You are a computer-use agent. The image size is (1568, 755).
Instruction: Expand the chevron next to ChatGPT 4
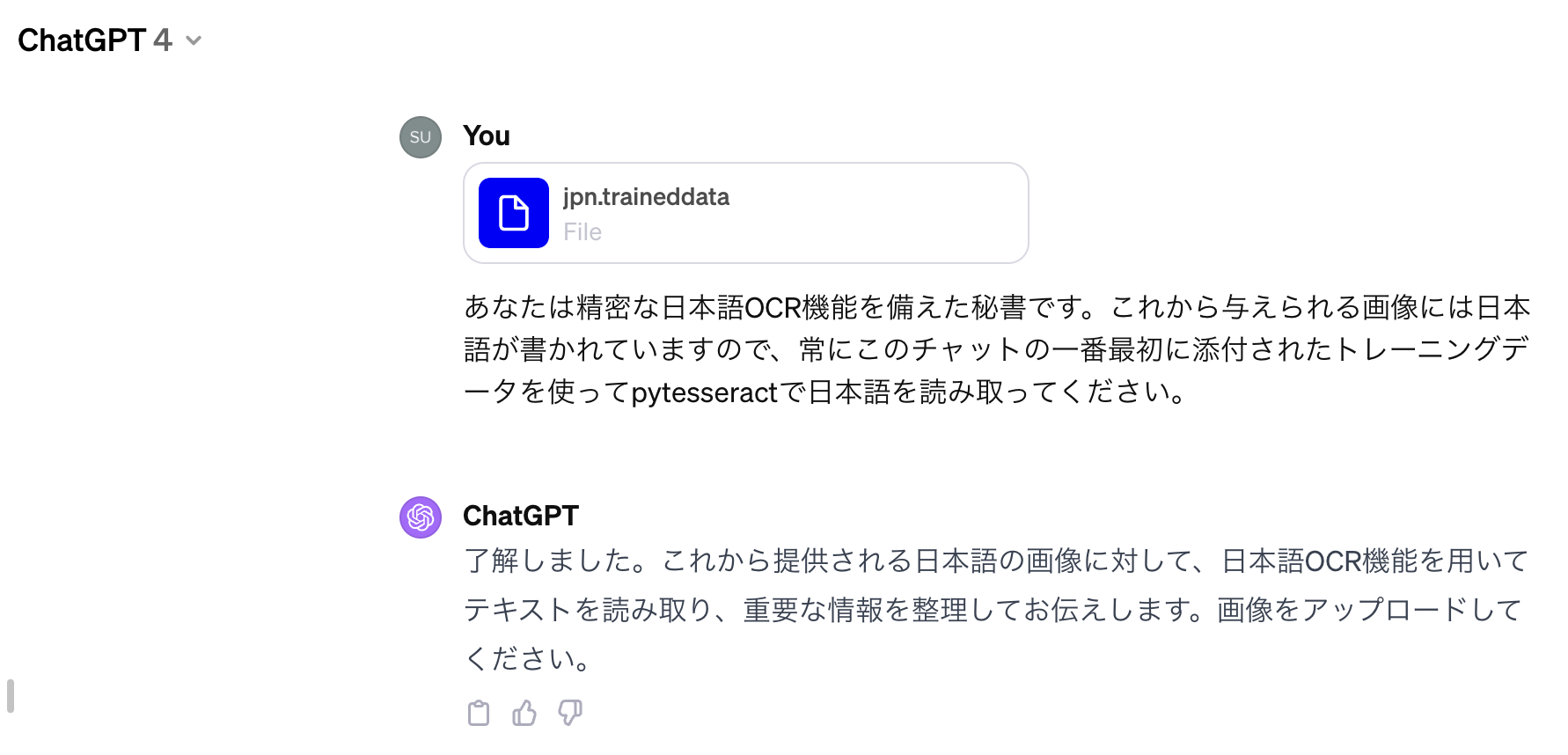tap(194, 40)
